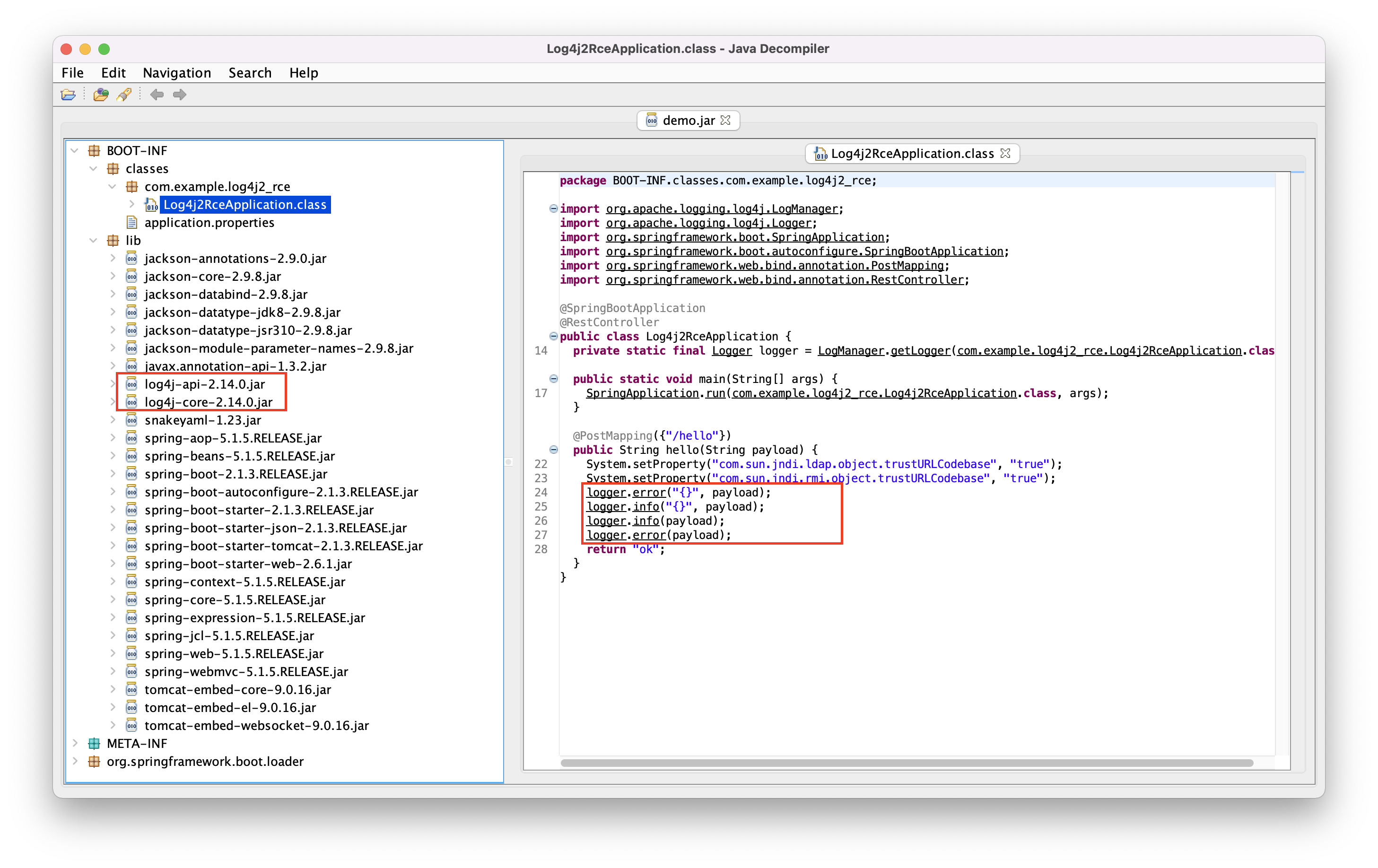Expand the META-INF tree node
The width and height of the screenshot is (1378, 868).
(75, 743)
